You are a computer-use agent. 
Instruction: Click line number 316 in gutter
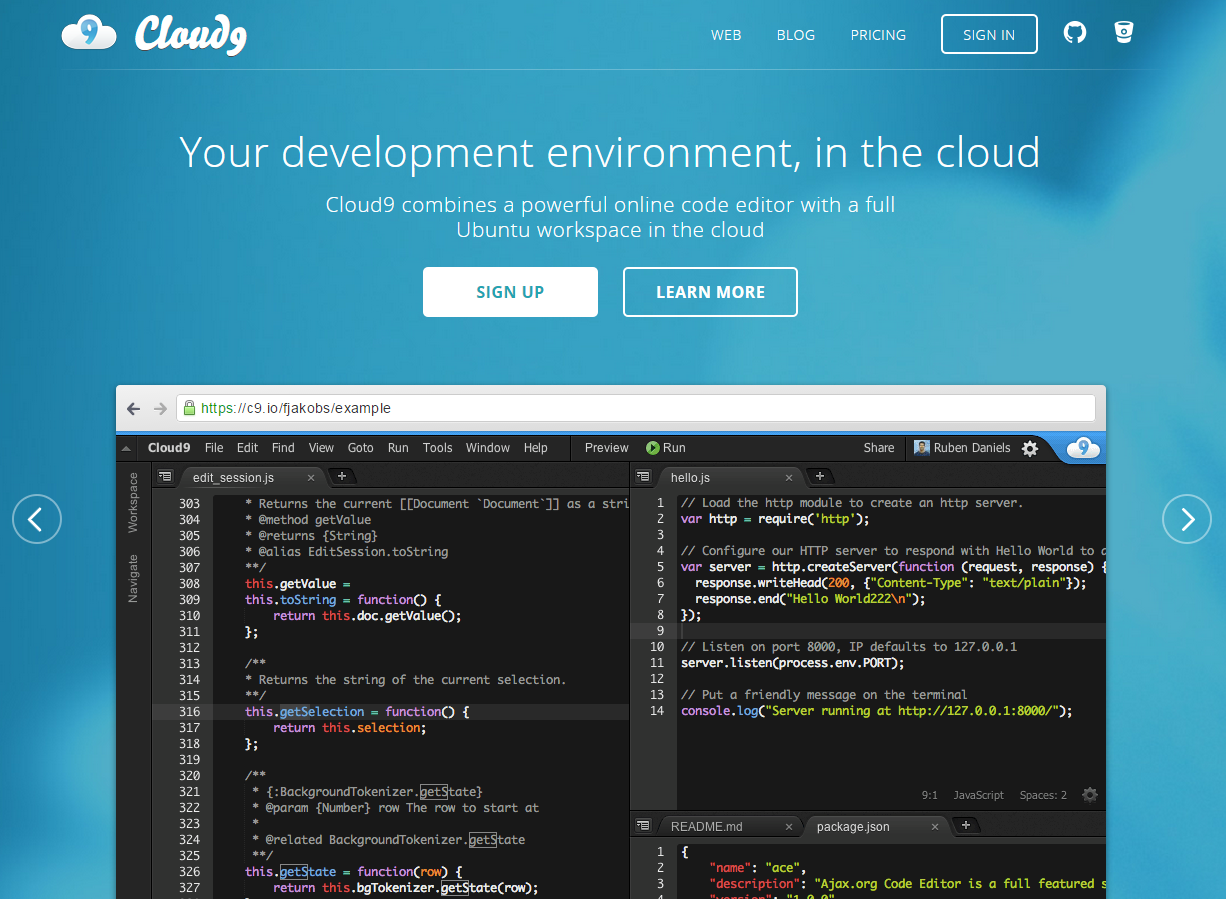pos(189,712)
